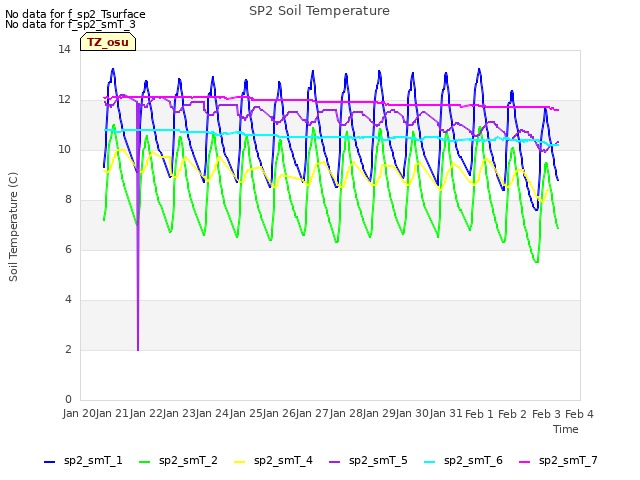Click the Soil Temperature (C) axis label

[13, 227]
